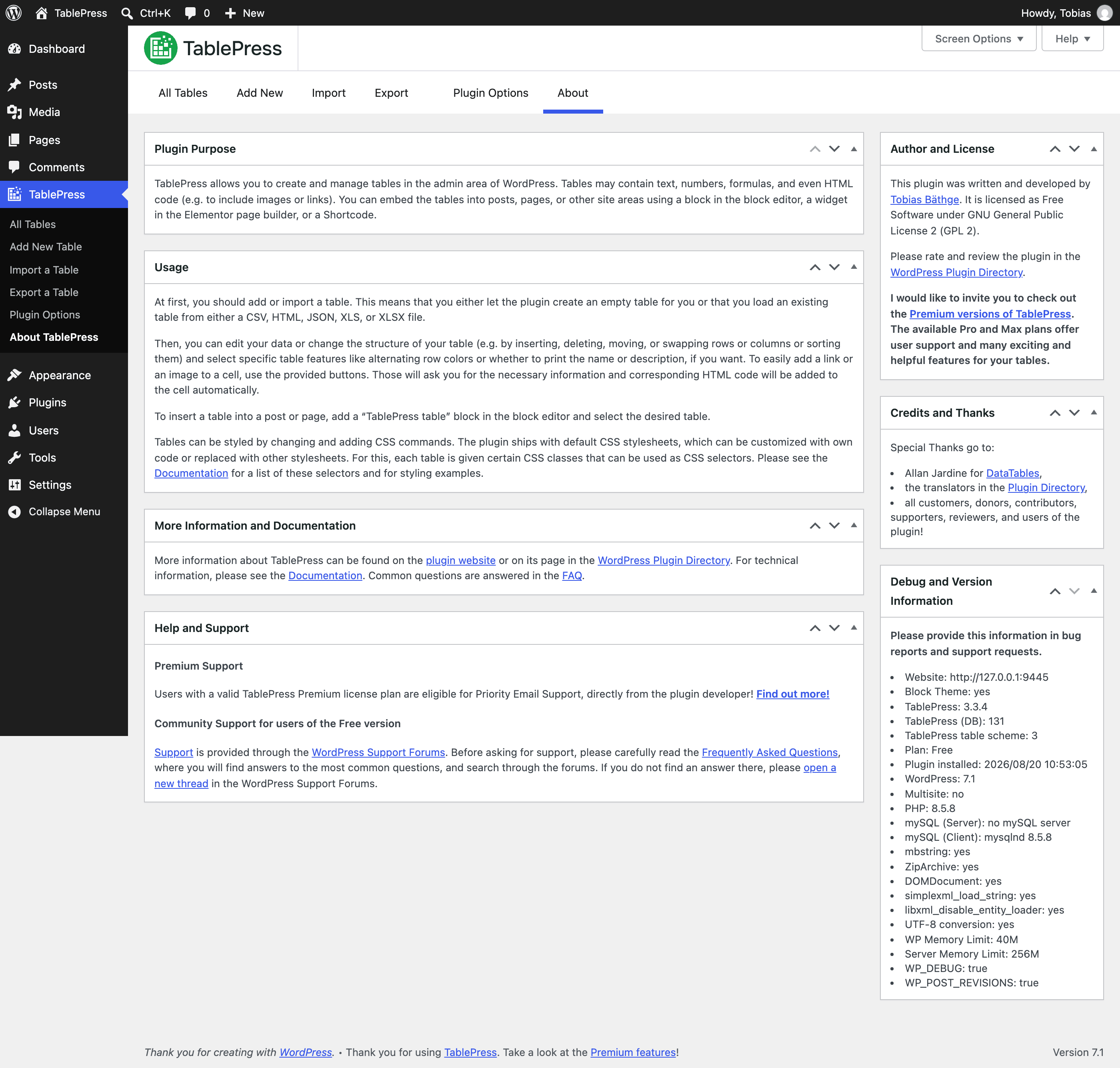Select TablePress in the sidebar menu
The width and height of the screenshot is (1120, 1068).
(x=64, y=194)
